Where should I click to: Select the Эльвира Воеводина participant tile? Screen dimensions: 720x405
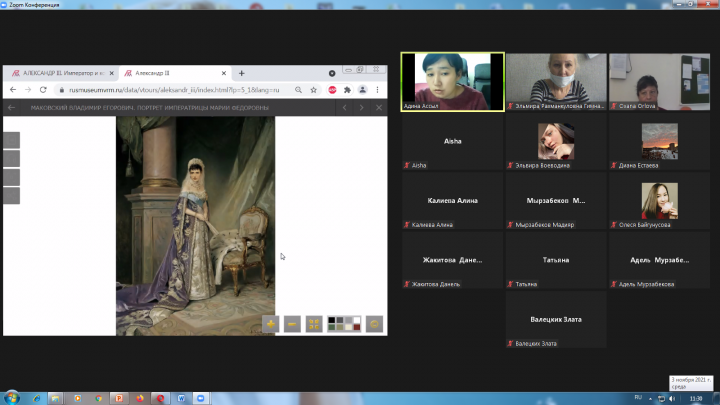[x=556, y=141]
